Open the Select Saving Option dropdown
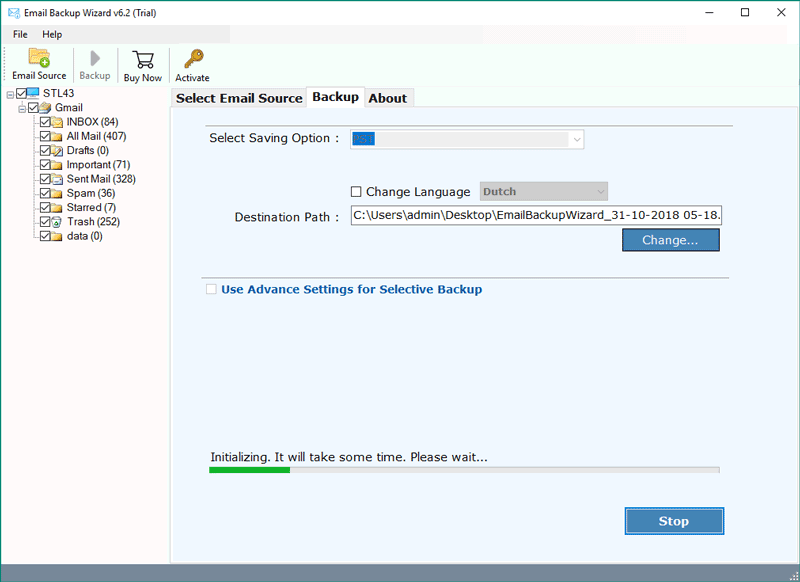The height and width of the screenshot is (582, 800). (467, 139)
